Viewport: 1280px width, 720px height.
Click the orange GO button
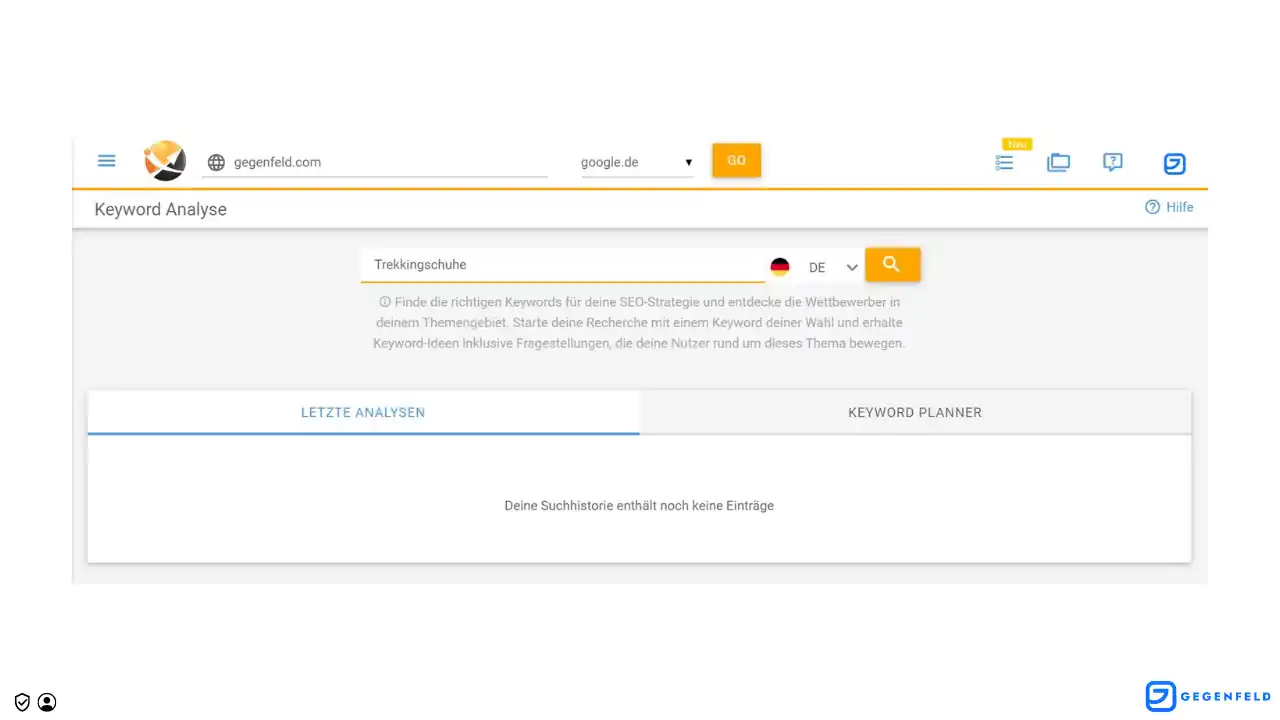pyautogui.click(x=737, y=160)
